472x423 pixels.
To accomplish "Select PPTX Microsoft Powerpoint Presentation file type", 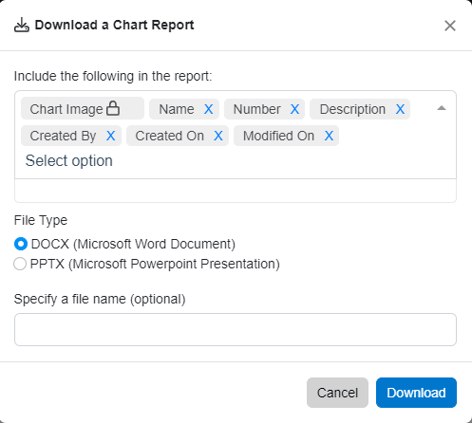I will coord(20,264).
